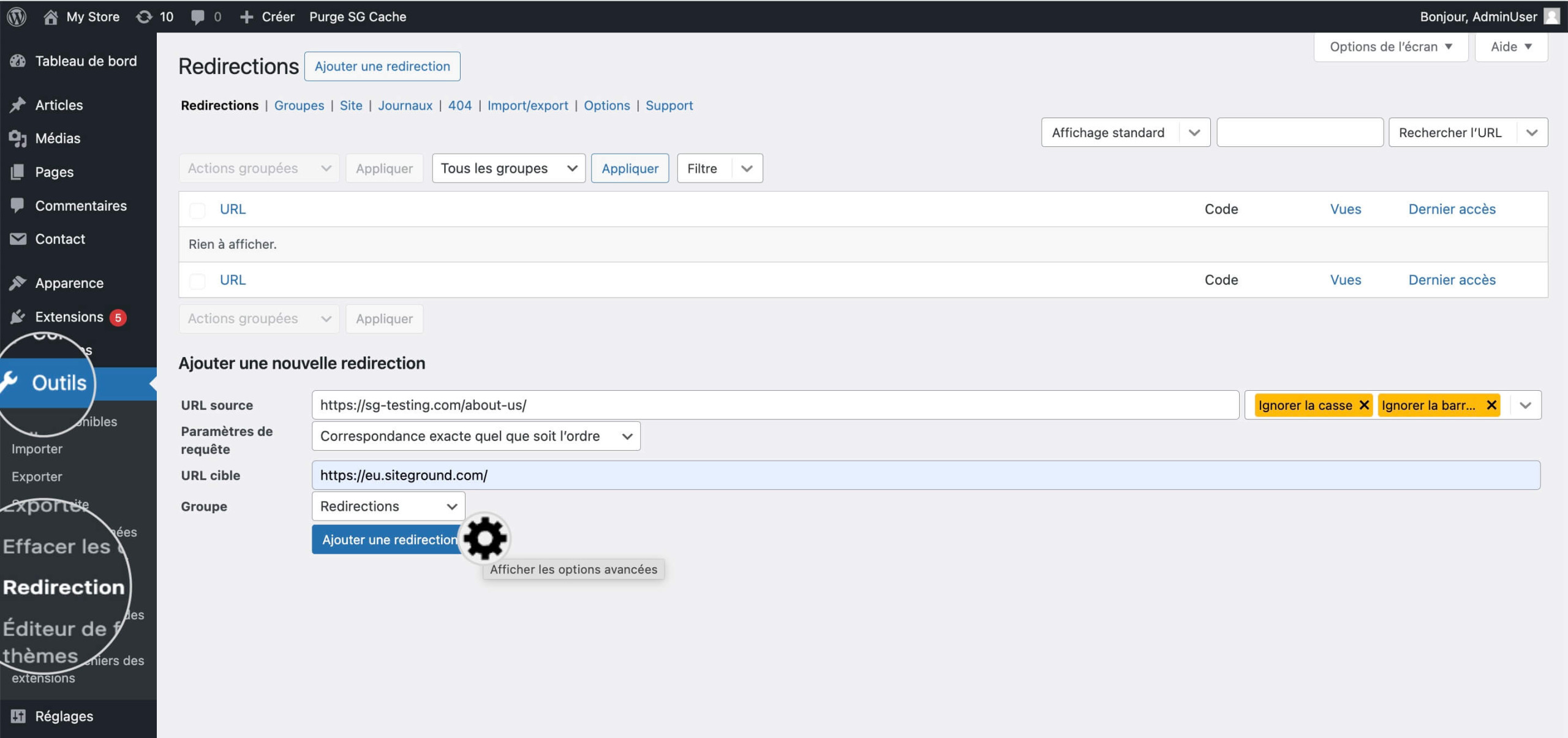The image size is (1568, 738).
Task: Show advanced options gear icon
Action: coord(484,538)
